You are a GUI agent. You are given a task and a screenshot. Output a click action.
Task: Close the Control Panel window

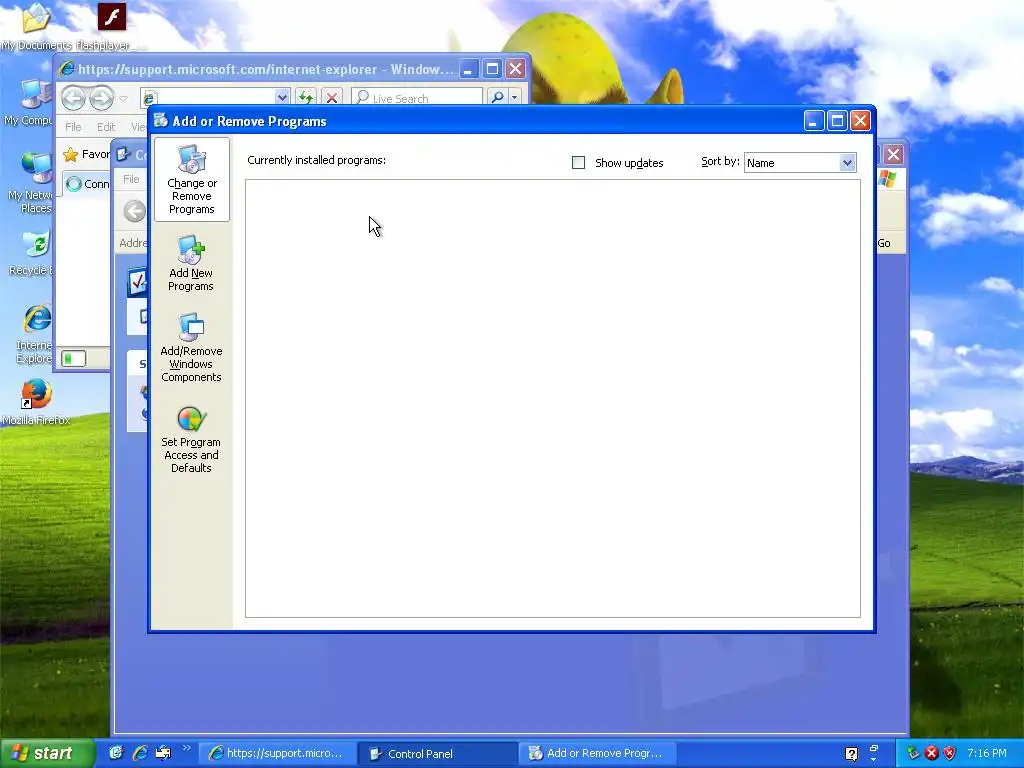pyautogui.click(x=893, y=155)
